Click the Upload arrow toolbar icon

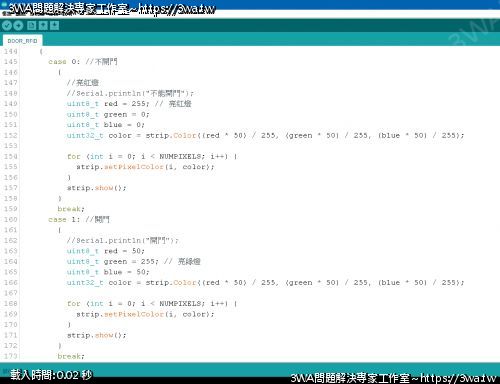coord(18,26)
